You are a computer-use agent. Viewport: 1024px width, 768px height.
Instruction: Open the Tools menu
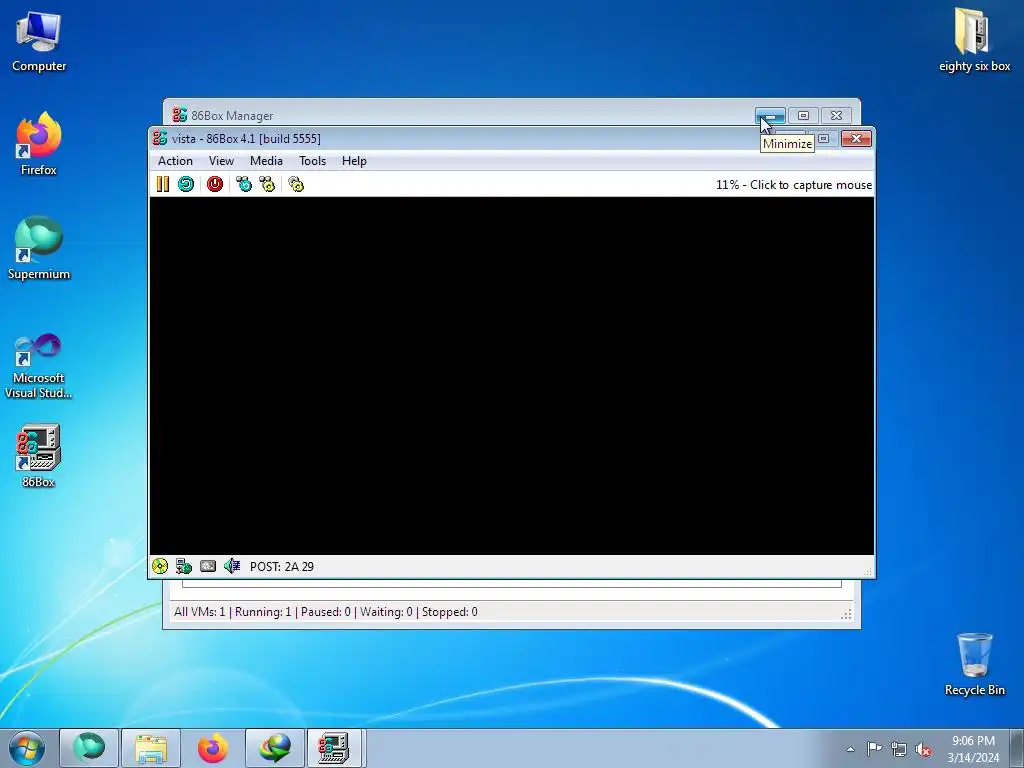click(x=312, y=161)
